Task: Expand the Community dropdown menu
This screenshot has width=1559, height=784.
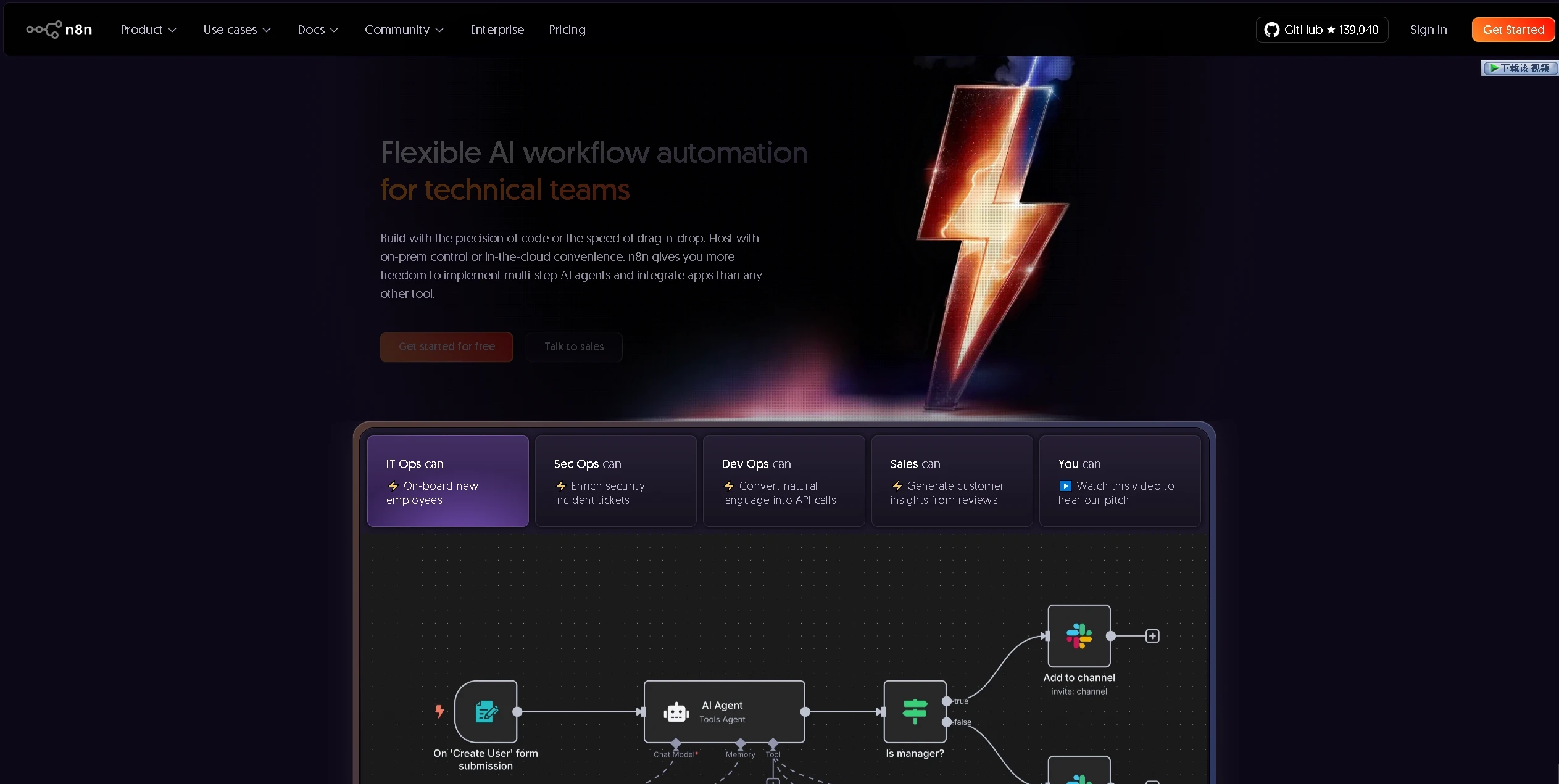Action: tap(404, 30)
